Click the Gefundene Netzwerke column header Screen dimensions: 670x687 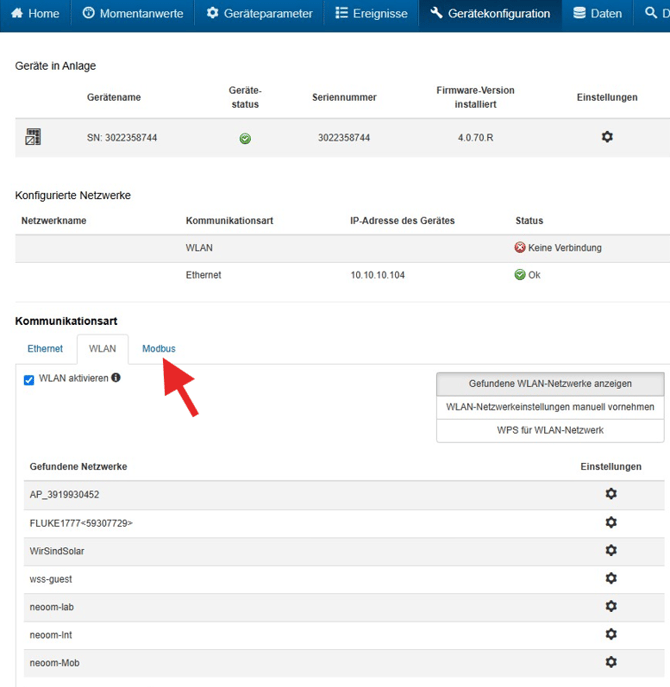click(78, 467)
